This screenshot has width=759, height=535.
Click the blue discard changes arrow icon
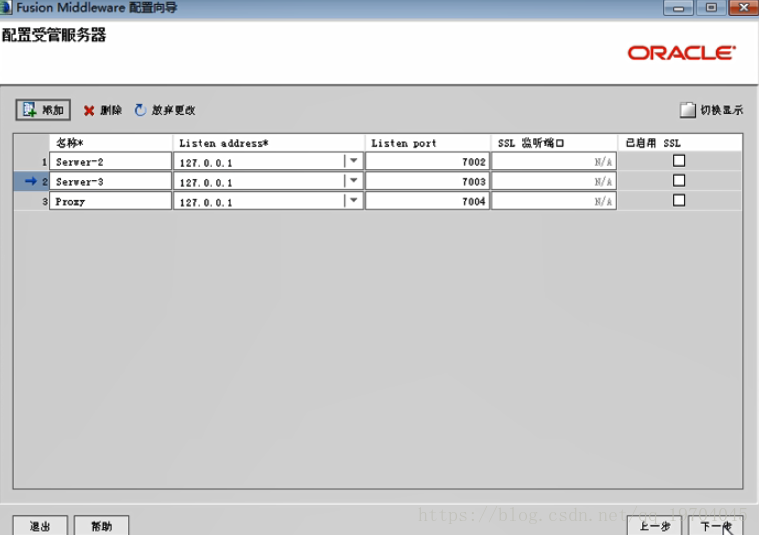click(140, 110)
